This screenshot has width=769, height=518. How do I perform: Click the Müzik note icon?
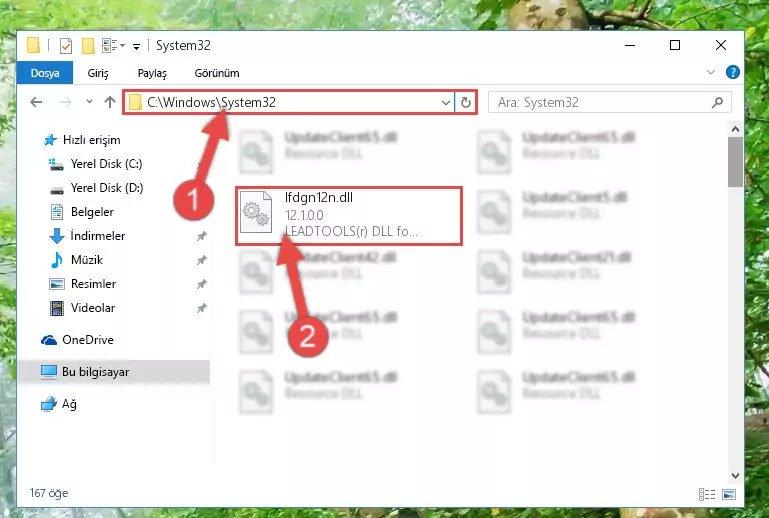tap(57, 260)
